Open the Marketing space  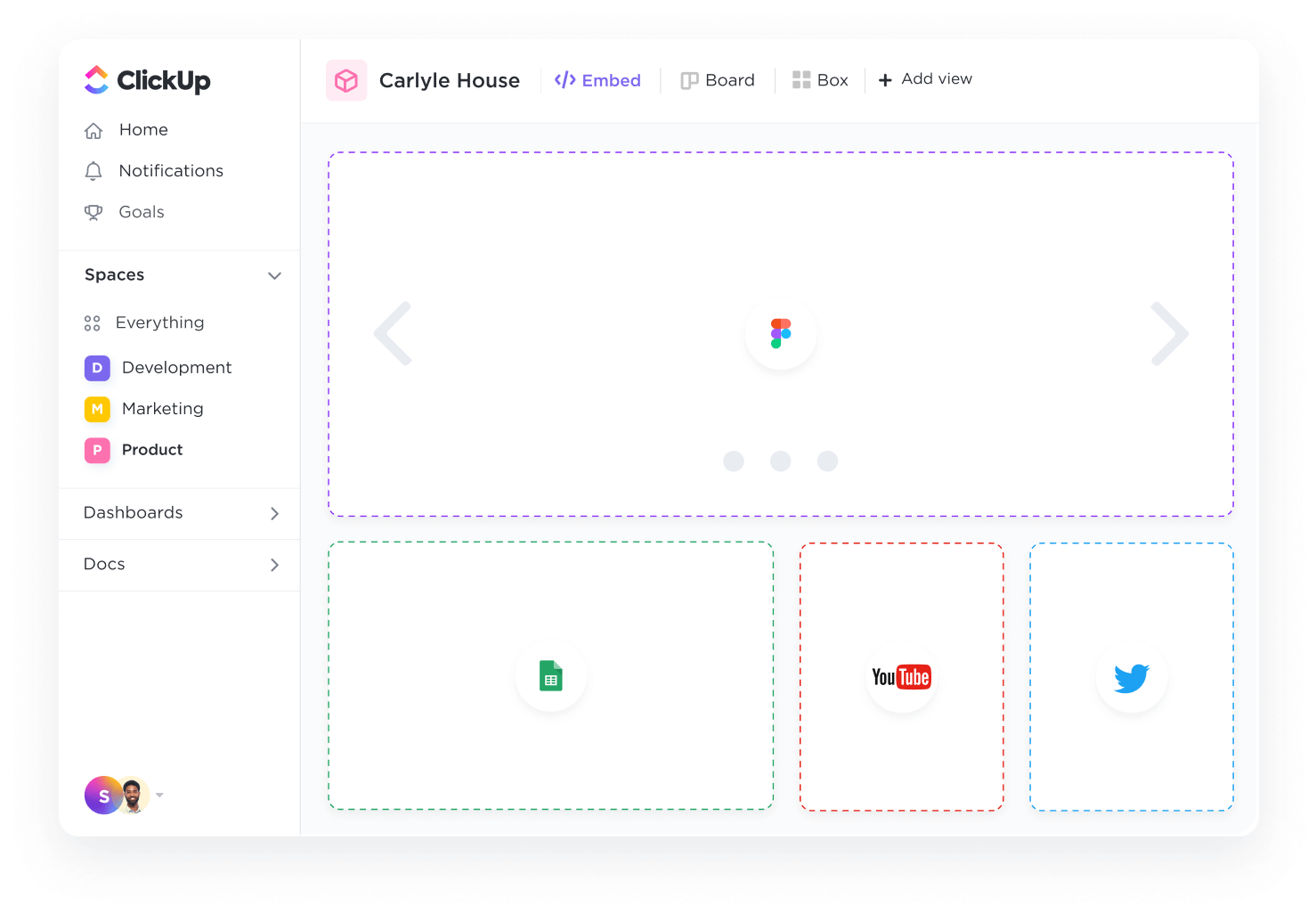(163, 409)
